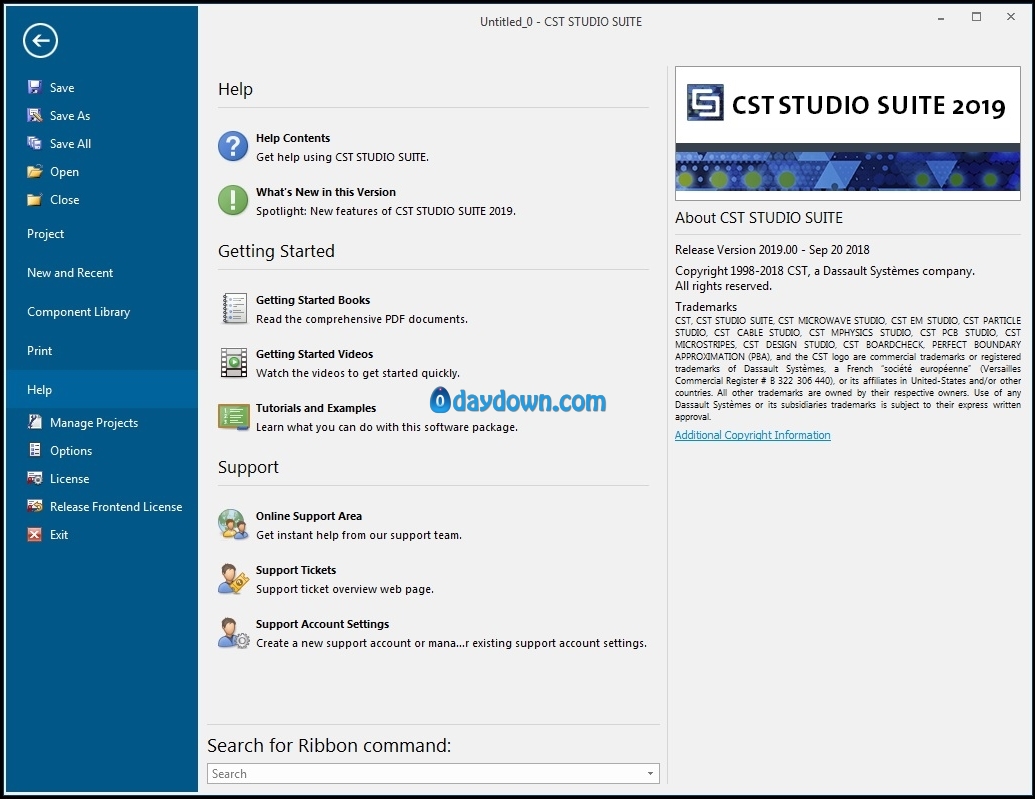1035x799 pixels.
Task: Click the Support Tickets icon
Action: click(233, 578)
